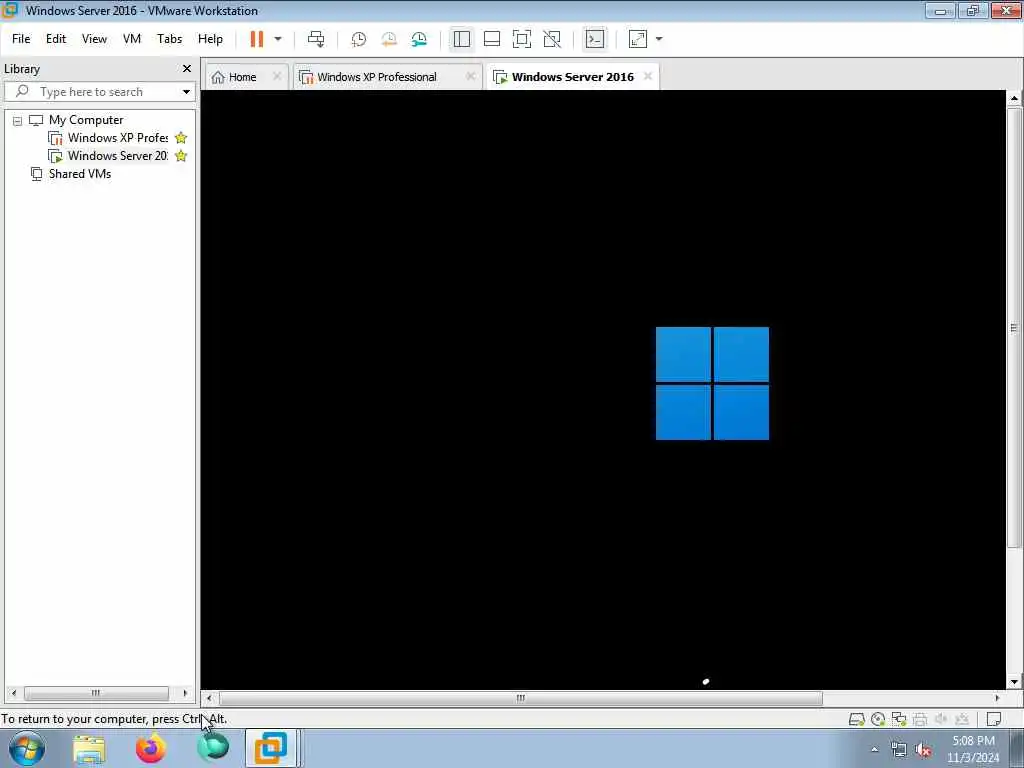Open Windows Explorer from the taskbar
Image resolution: width=1024 pixels, height=768 pixels.
click(x=89, y=749)
